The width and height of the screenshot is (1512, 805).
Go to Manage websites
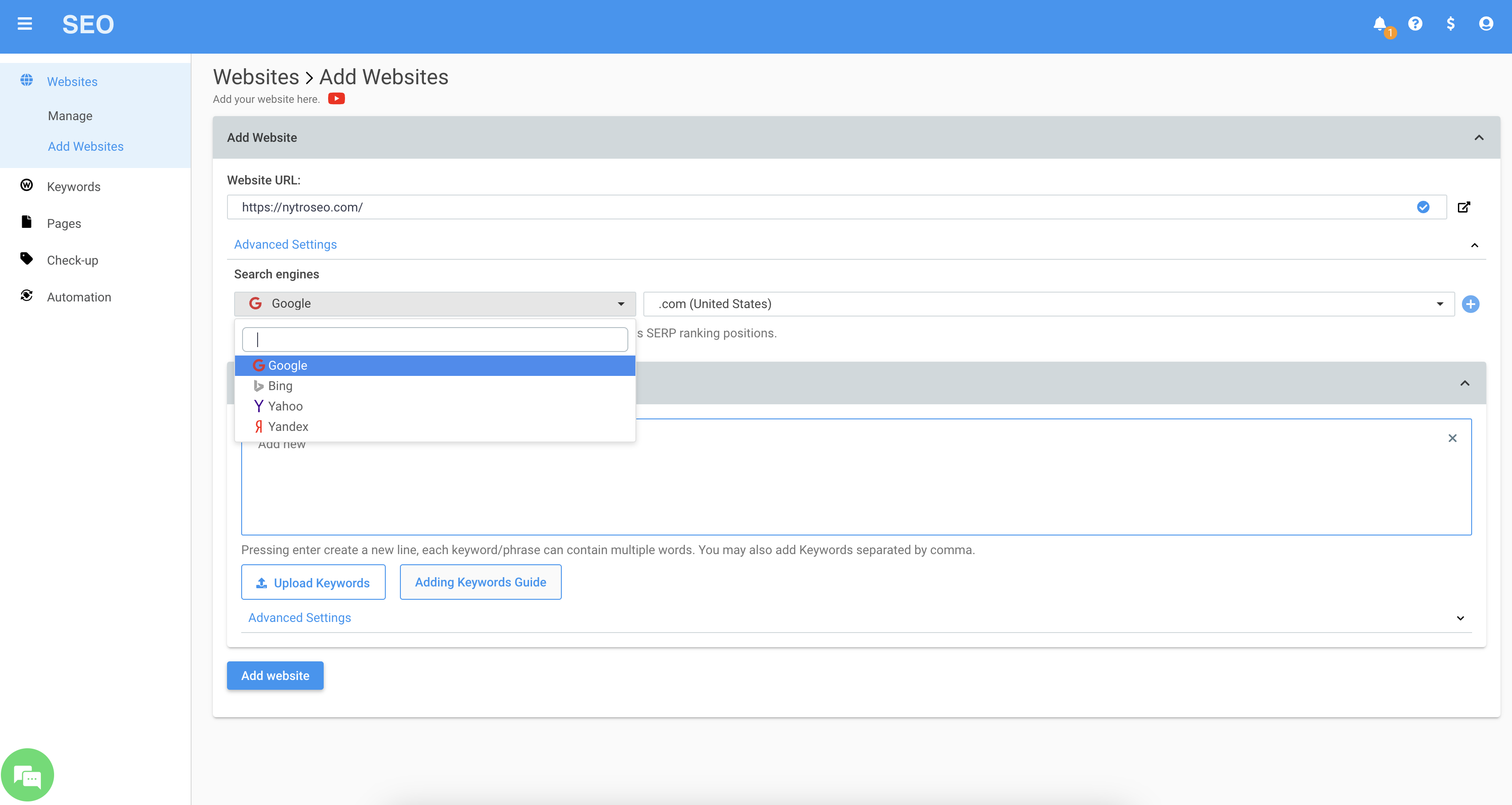pos(71,116)
